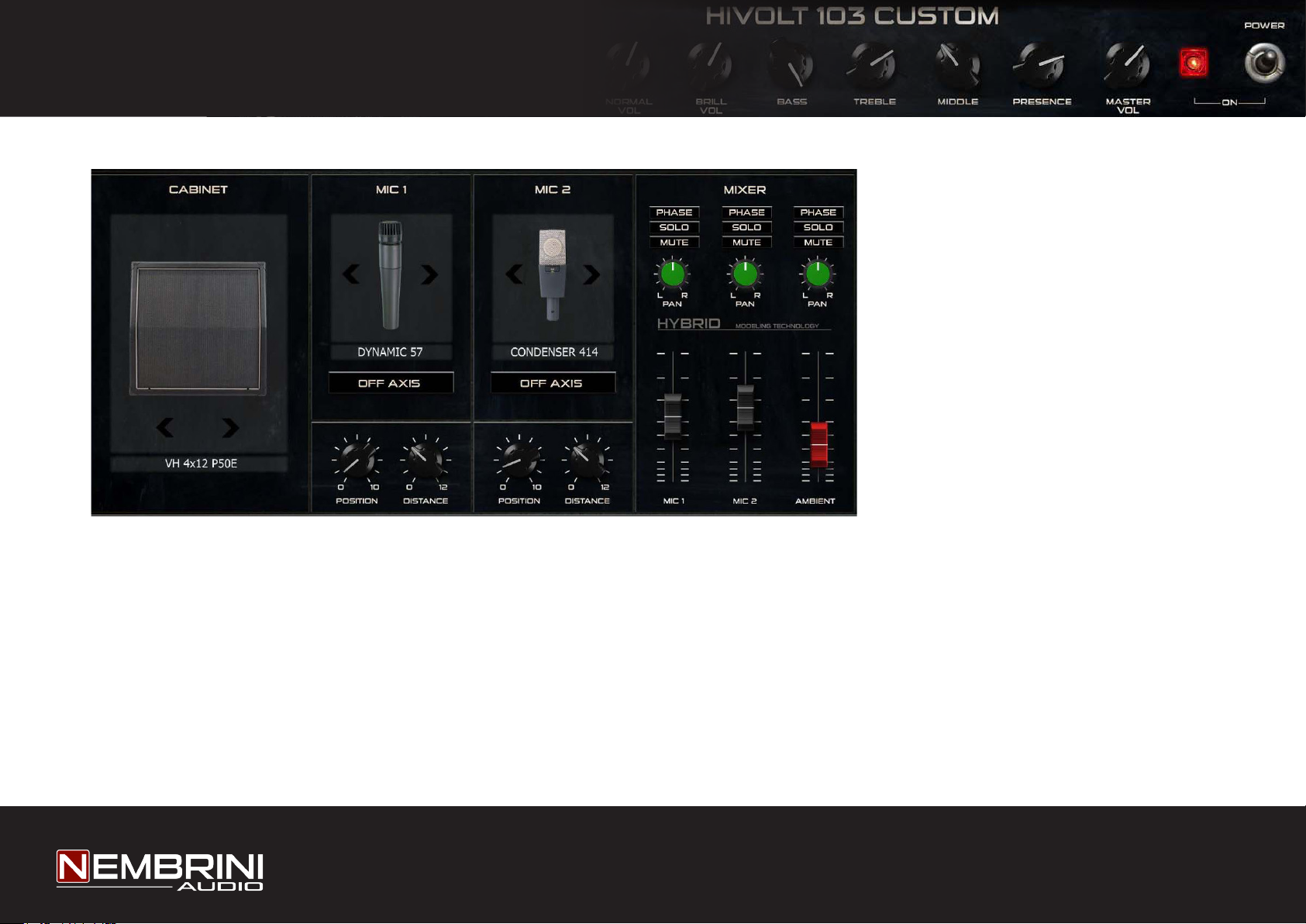This screenshot has height=924, width=1306.
Task: Choose next Mic 1 microphone
Action: click(429, 274)
